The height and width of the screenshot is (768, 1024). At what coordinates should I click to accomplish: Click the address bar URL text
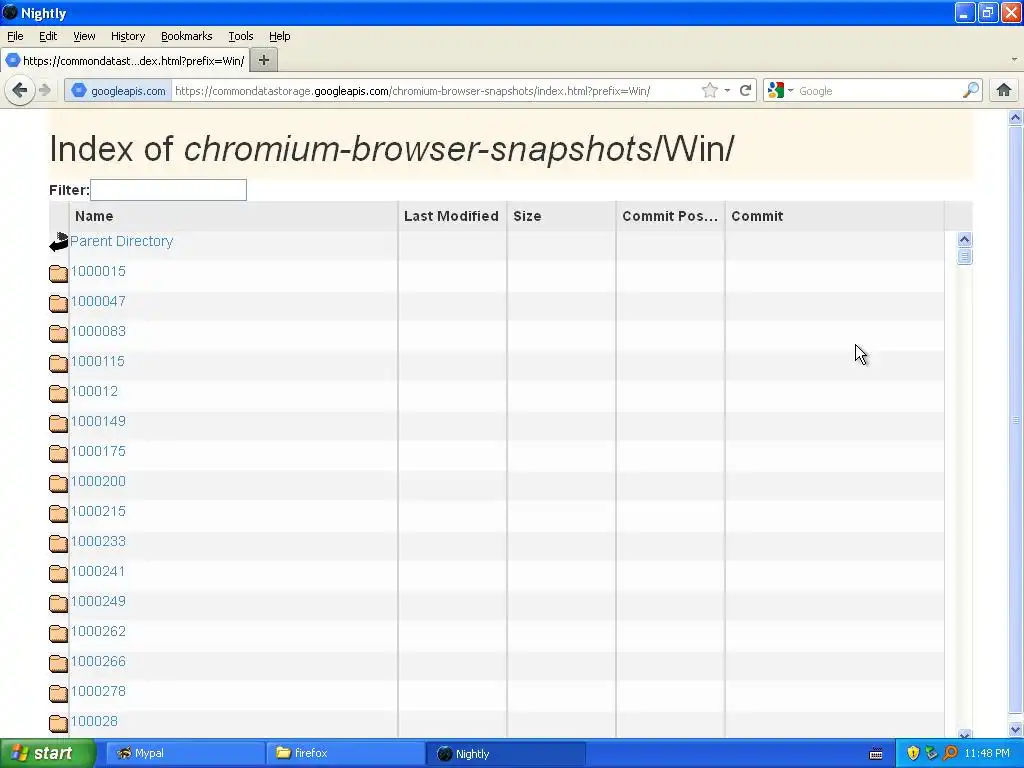[412, 91]
